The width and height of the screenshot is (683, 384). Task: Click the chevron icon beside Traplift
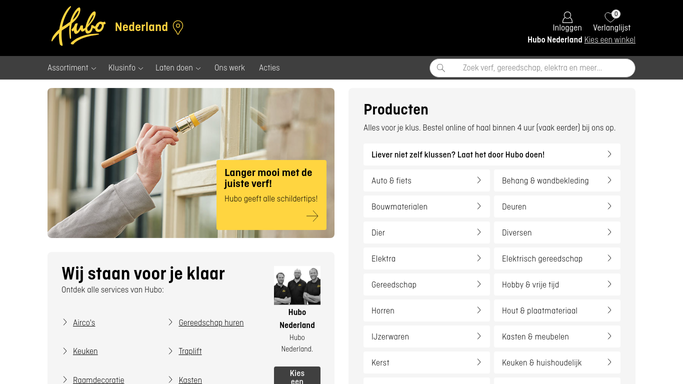(x=170, y=351)
